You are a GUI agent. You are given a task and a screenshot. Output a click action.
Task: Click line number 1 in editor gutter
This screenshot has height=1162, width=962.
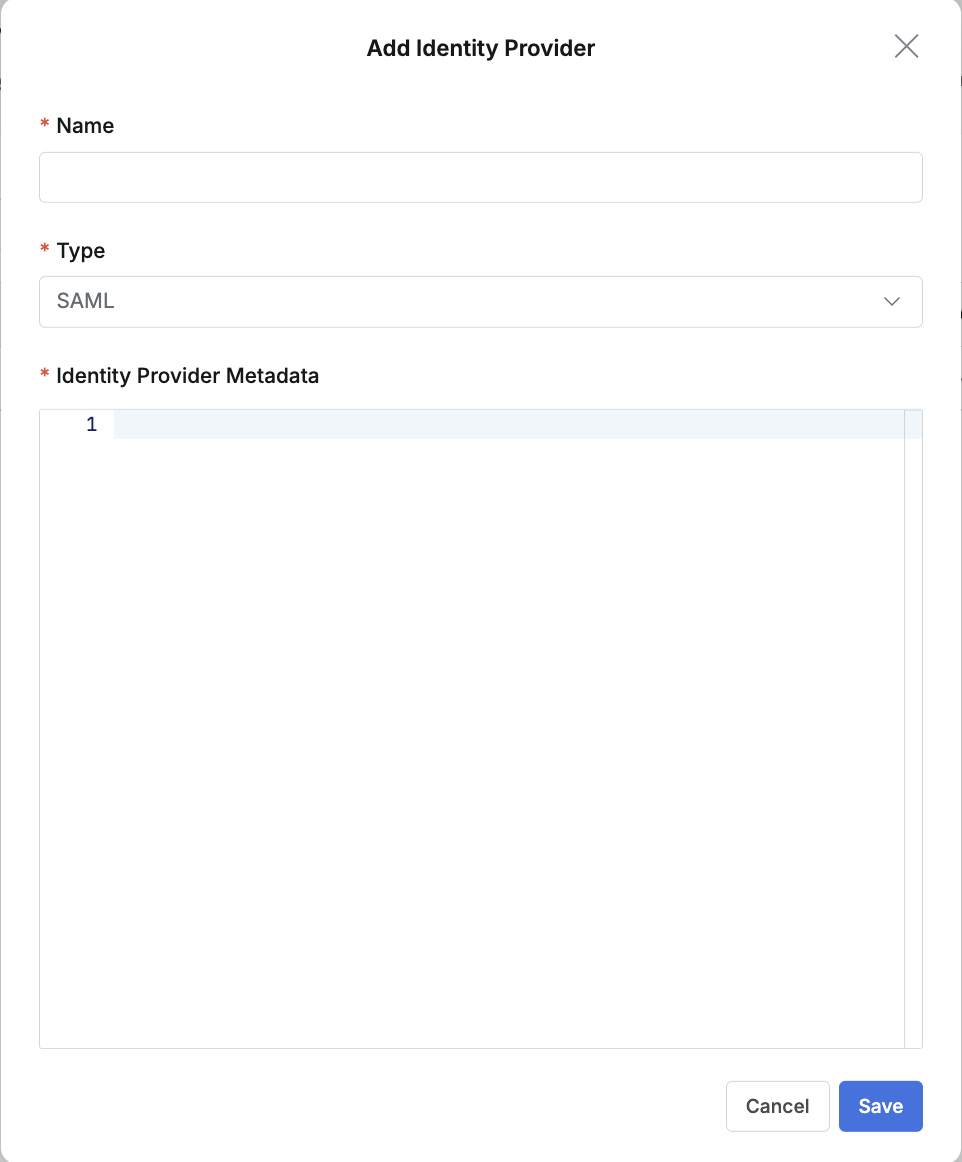(92, 425)
